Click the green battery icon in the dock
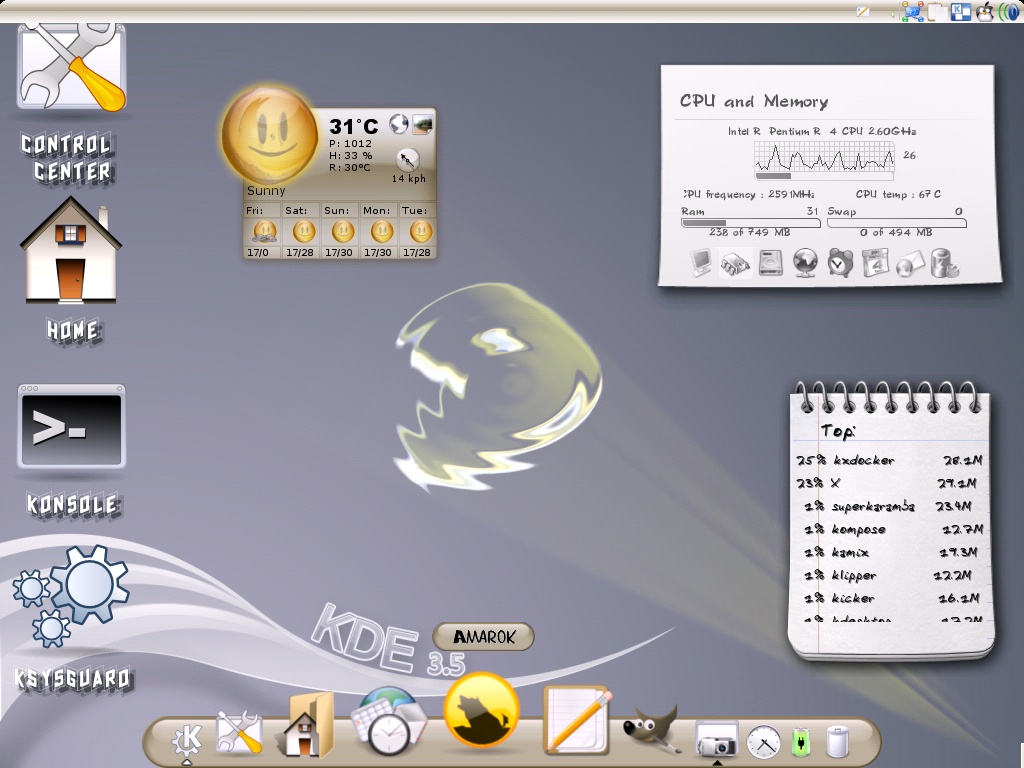The image size is (1024, 768). (801, 741)
